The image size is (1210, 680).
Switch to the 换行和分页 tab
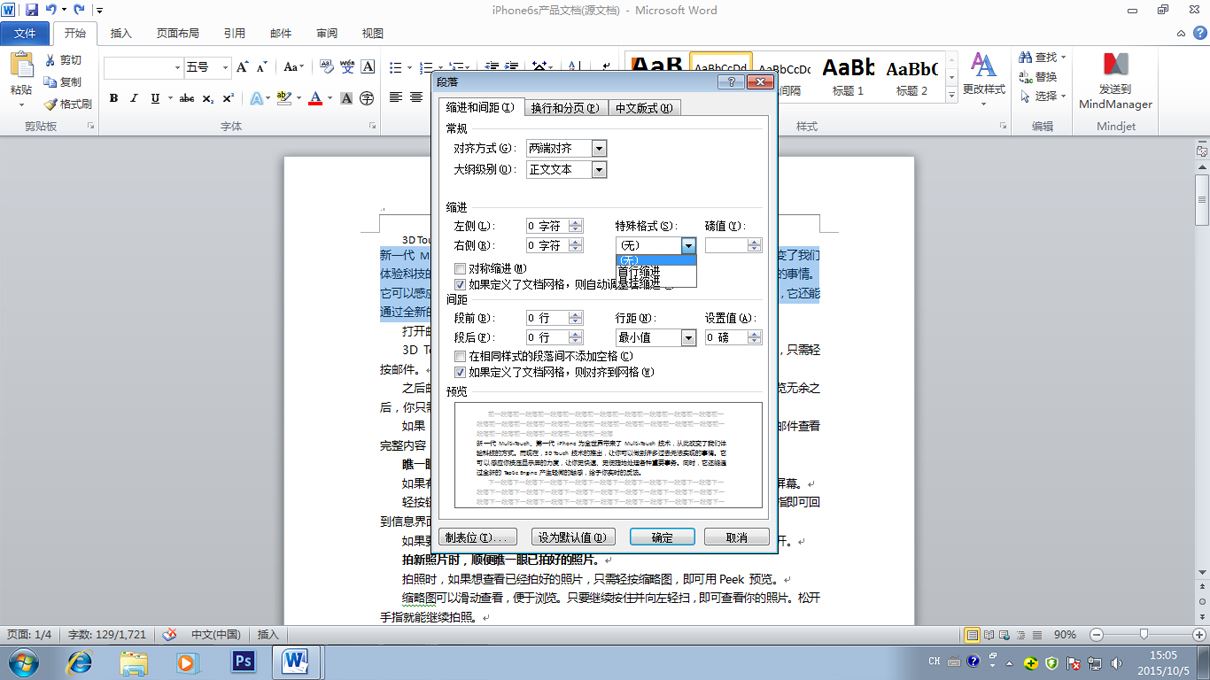pyautogui.click(x=566, y=108)
